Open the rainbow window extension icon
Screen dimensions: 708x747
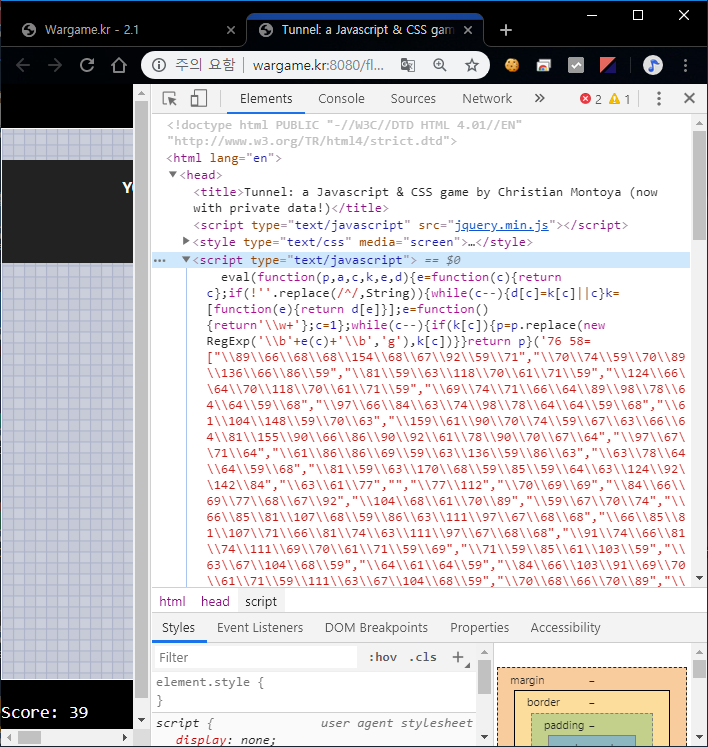[x=544, y=65]
